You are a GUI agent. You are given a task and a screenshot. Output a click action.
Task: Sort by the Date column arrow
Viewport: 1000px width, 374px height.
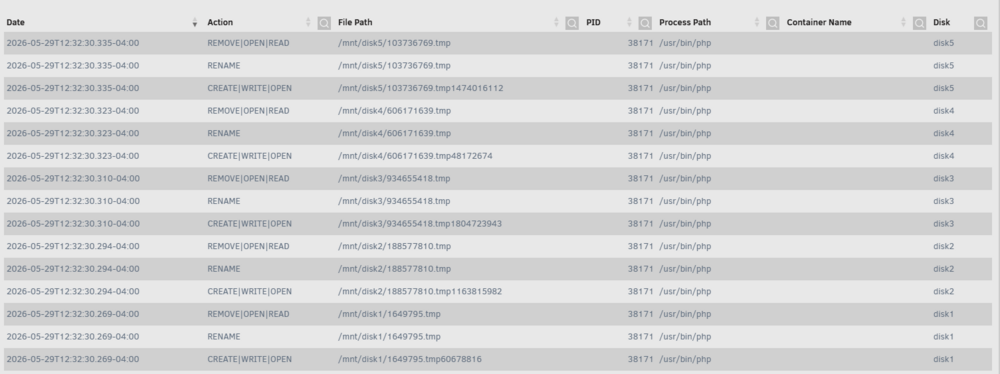(x=195, y=23)
